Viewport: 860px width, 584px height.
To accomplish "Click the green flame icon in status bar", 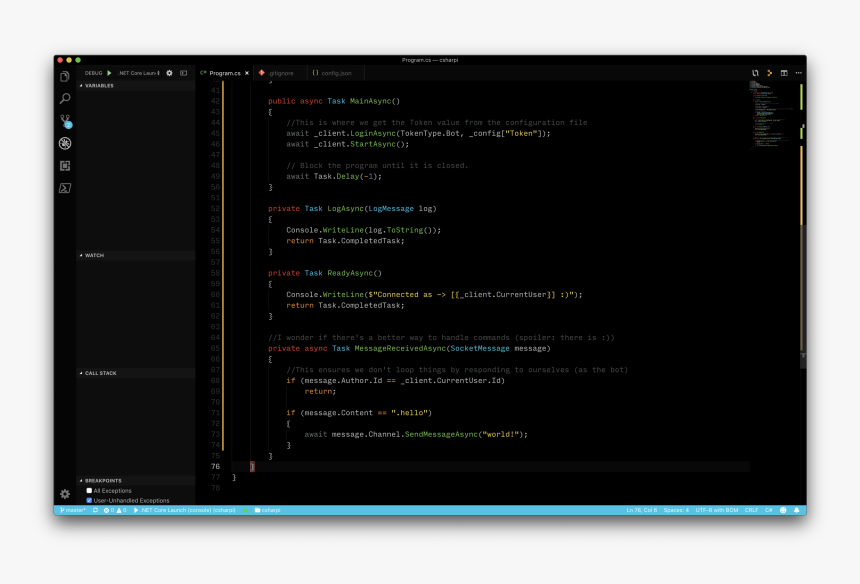I will click(246, 511).
